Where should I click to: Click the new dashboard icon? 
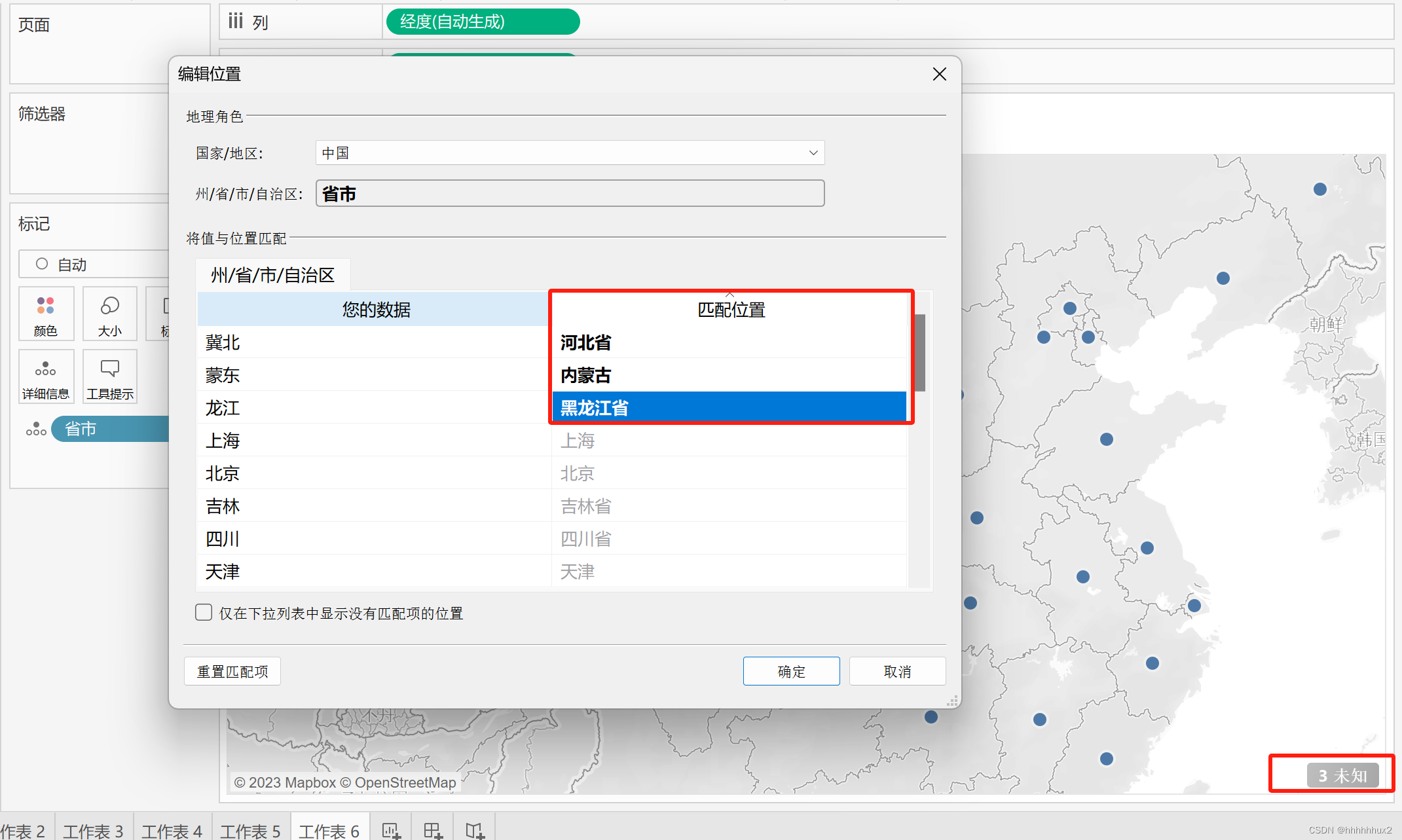click(x=432, y=830)
